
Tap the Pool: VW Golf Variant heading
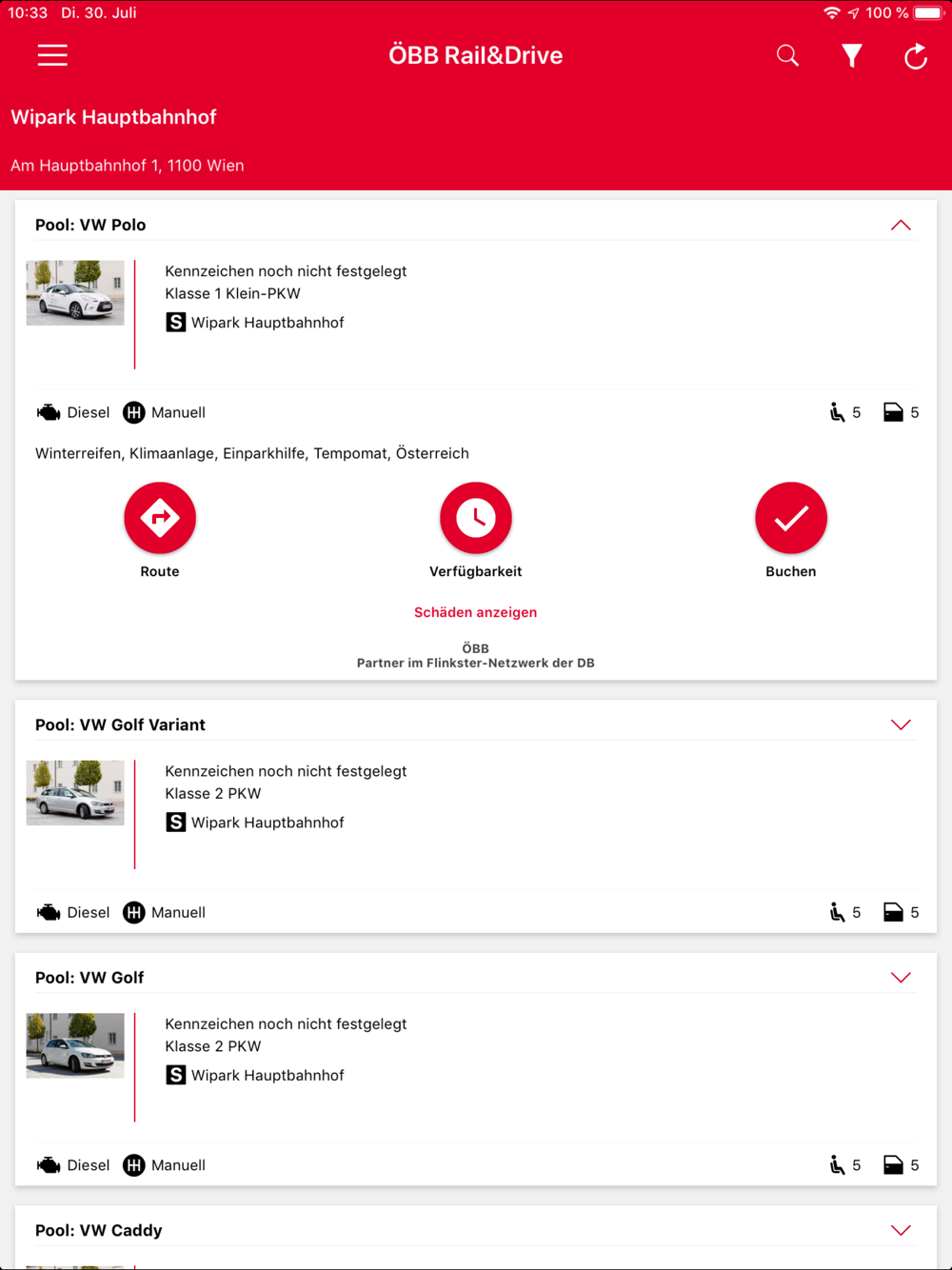(x=120, y=724)
